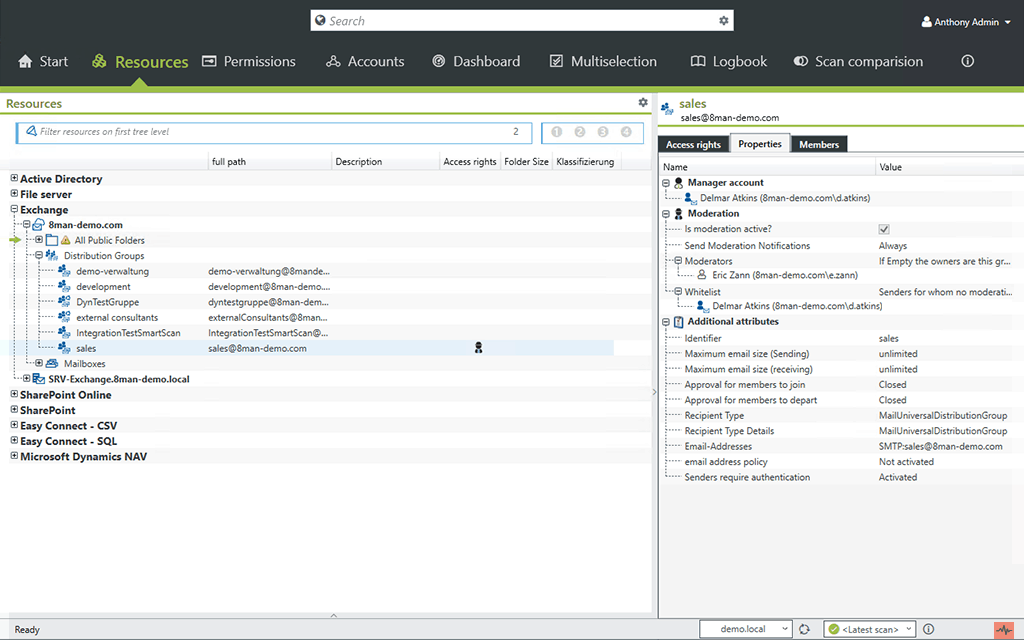Sort by the full path column header
1024x640 pixels.
click(x=269, y=161)
